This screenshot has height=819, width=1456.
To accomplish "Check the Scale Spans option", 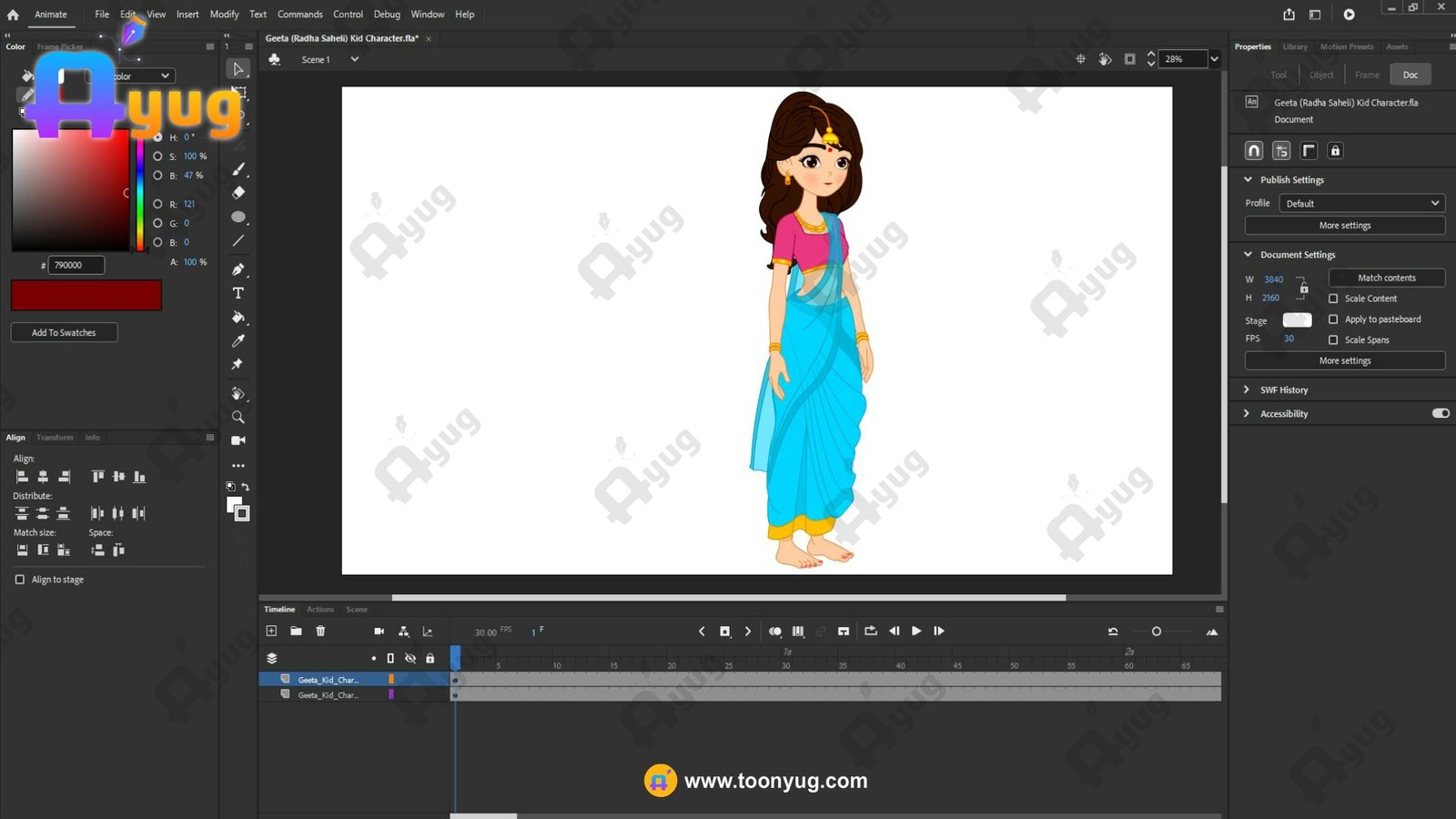I will pyautogui.click(x=1333, y=339).
